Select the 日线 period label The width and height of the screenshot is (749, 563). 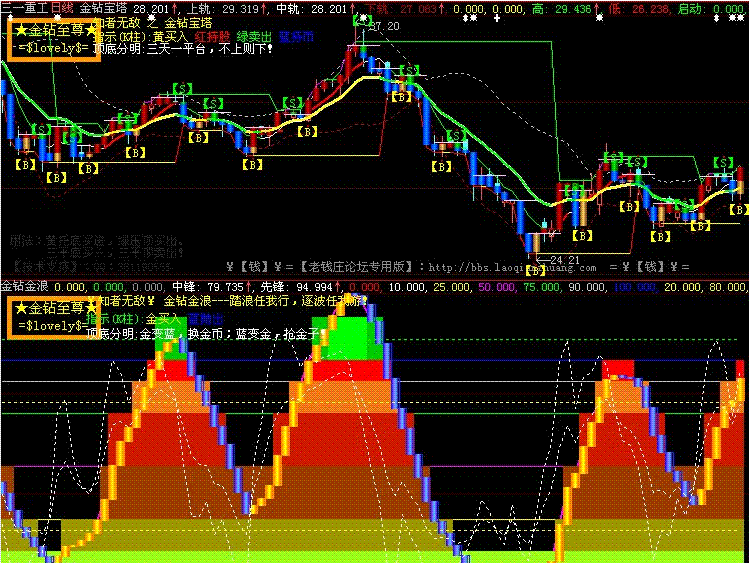click(x=62, y=8)
